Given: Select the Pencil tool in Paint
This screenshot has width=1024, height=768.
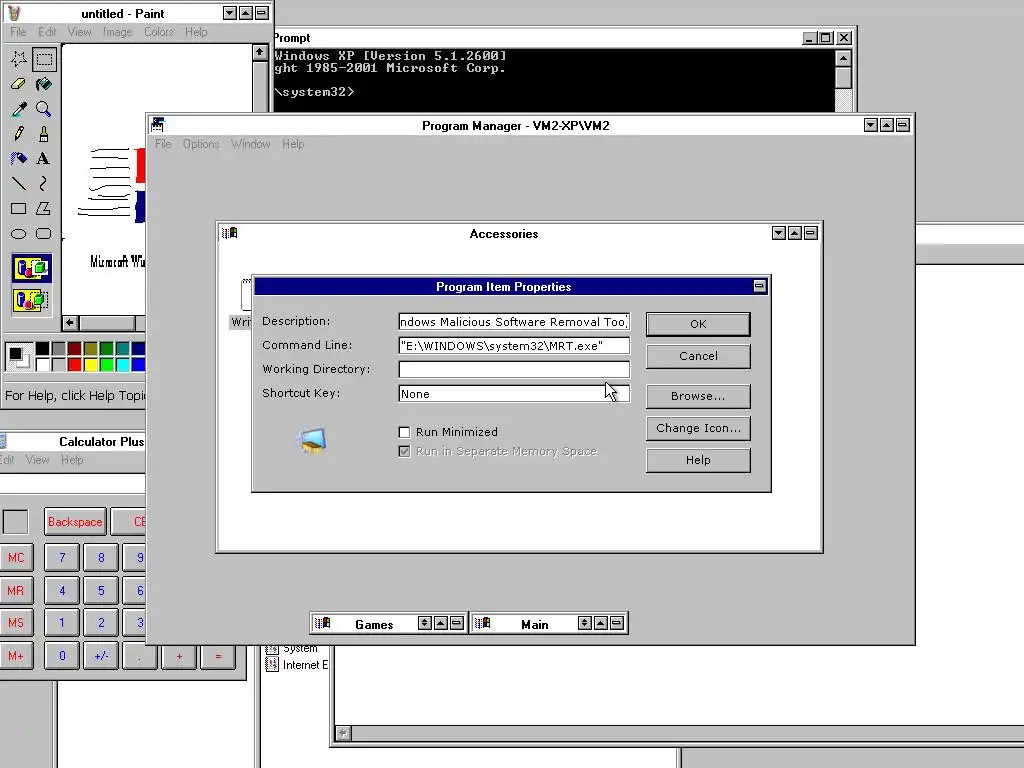Looking at the screenshot, I should pos(18,134).
